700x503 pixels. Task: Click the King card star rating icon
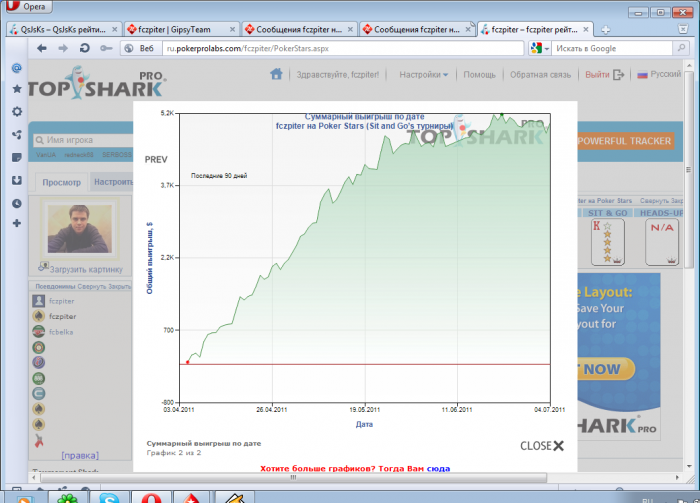(x=608, y=242)
